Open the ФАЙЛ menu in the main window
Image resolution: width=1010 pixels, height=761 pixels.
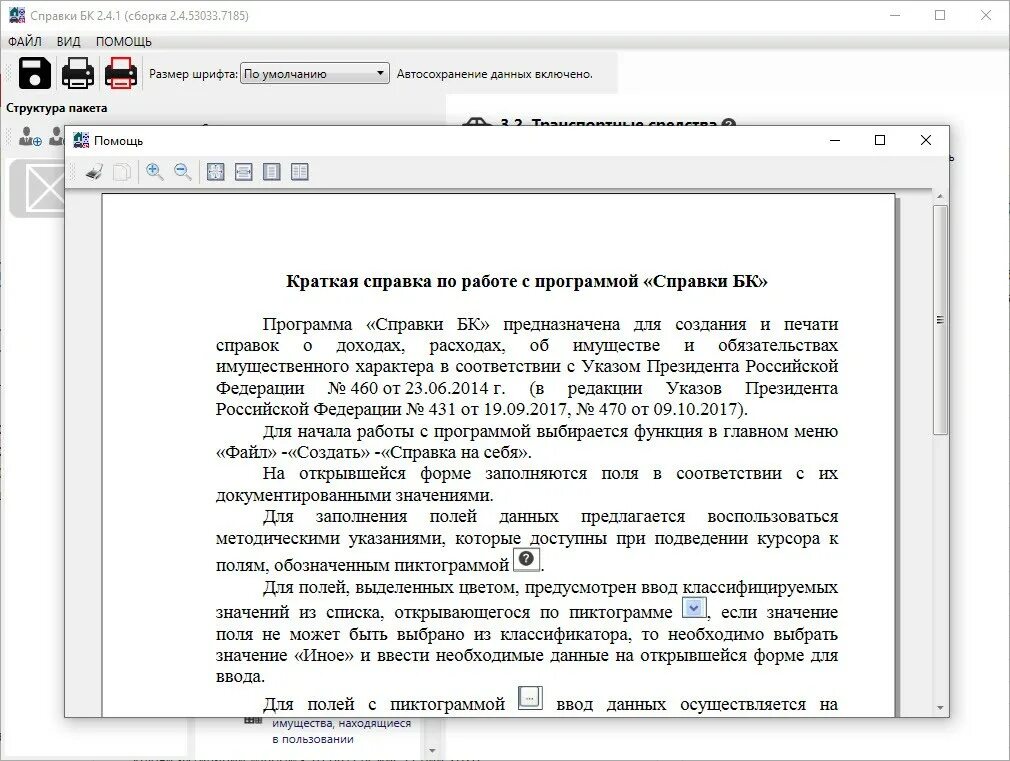(25, 41)
